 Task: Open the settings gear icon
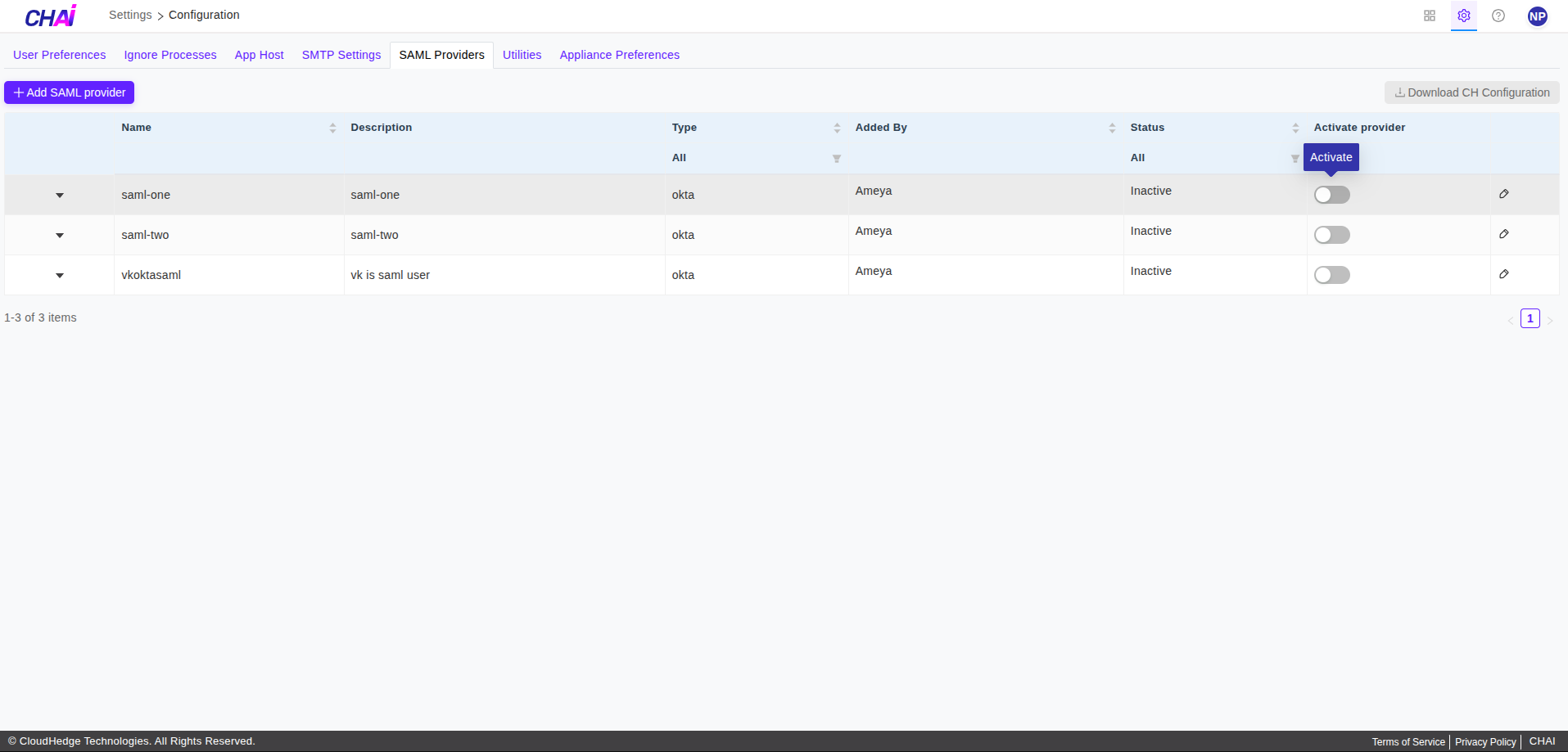(1464, 16)
